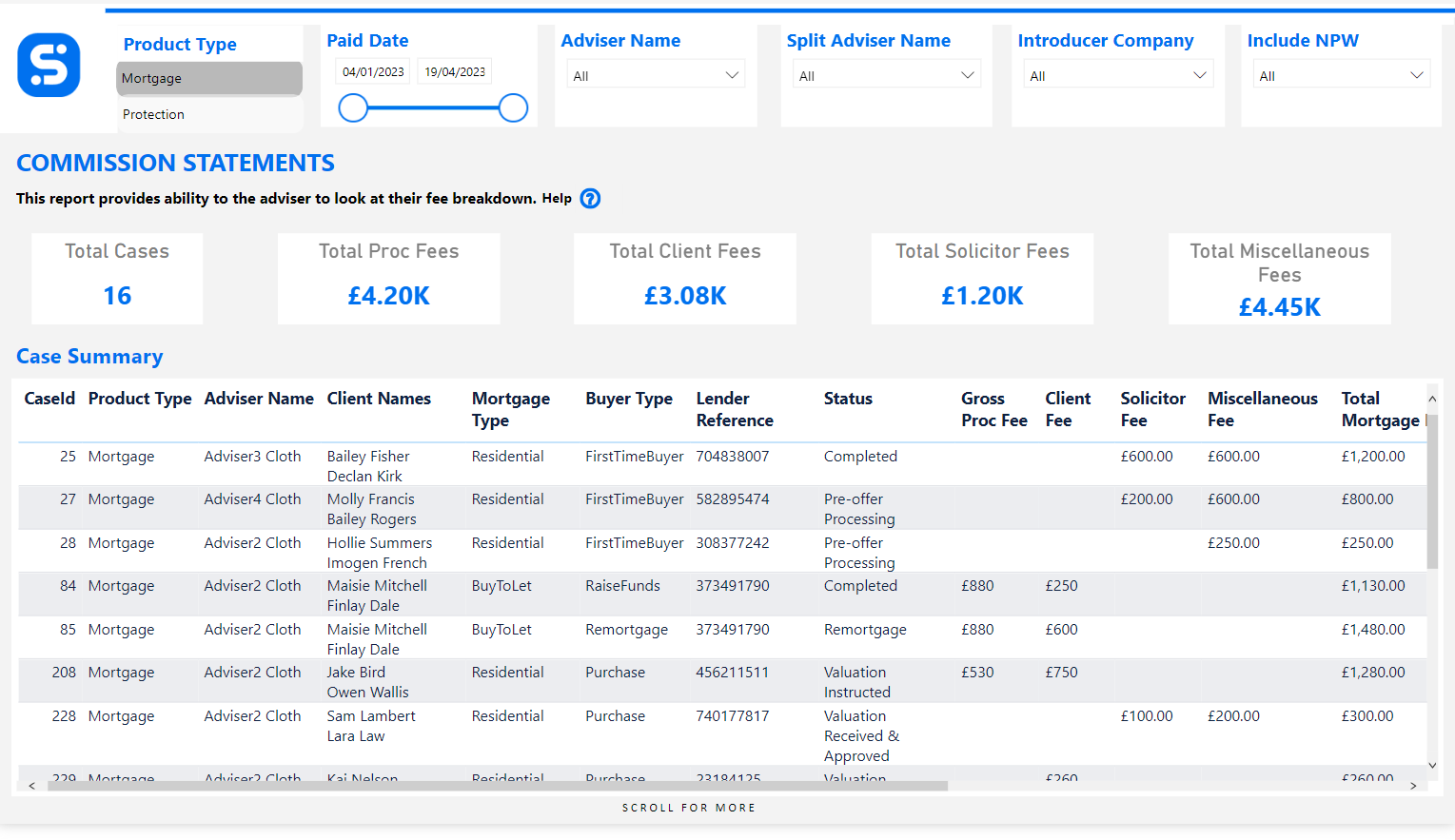Sort by the Buyer Type column header
Viewport: 1455px width, 840px height.
click(629, 399)
